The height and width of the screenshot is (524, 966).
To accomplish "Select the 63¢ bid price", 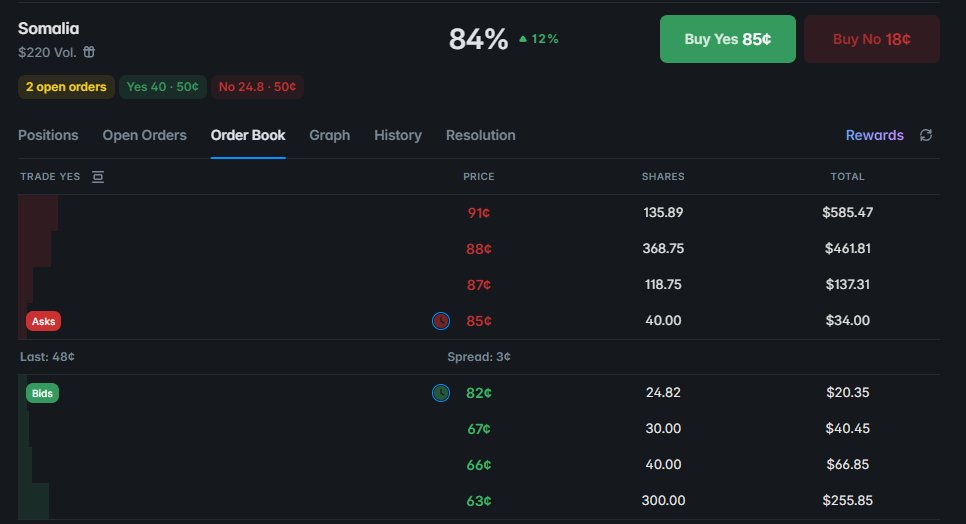I will pyautogui.click(x=479, y=501).
